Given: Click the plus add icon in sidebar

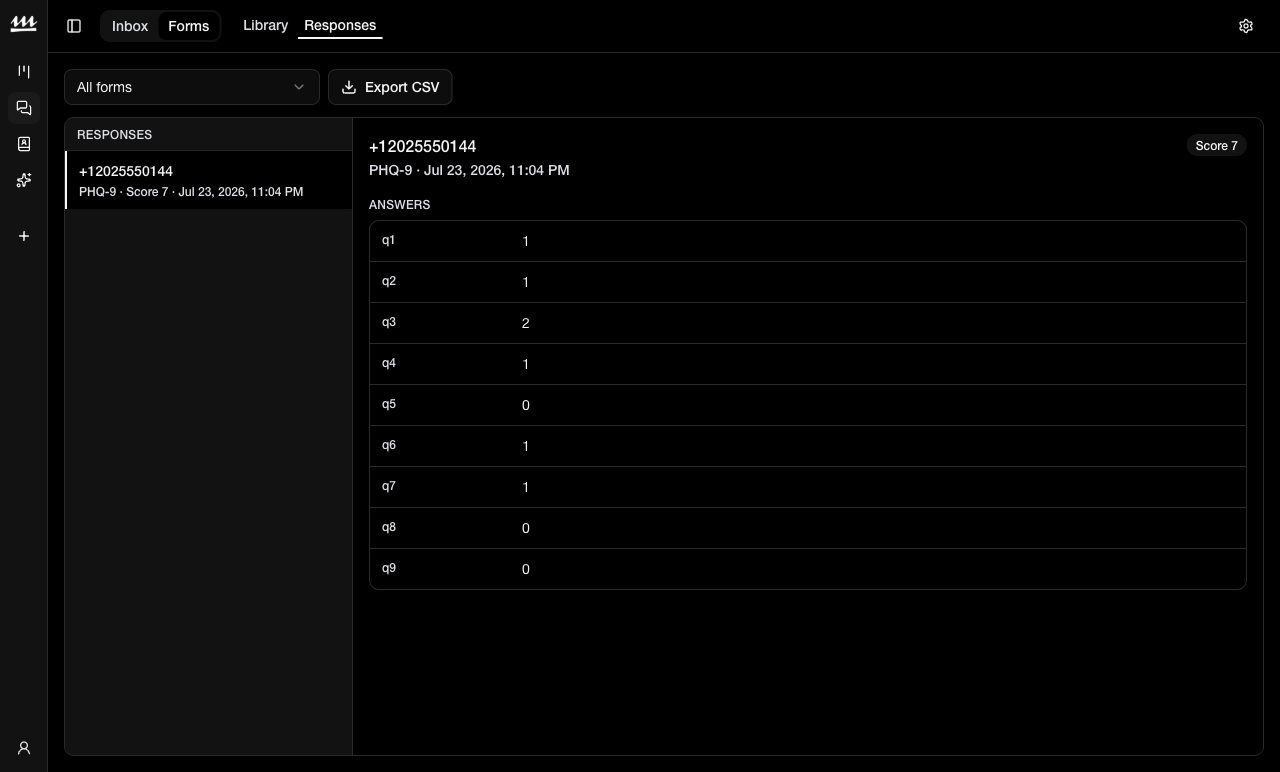Looking at the screenshot, I should click(24, 236).
